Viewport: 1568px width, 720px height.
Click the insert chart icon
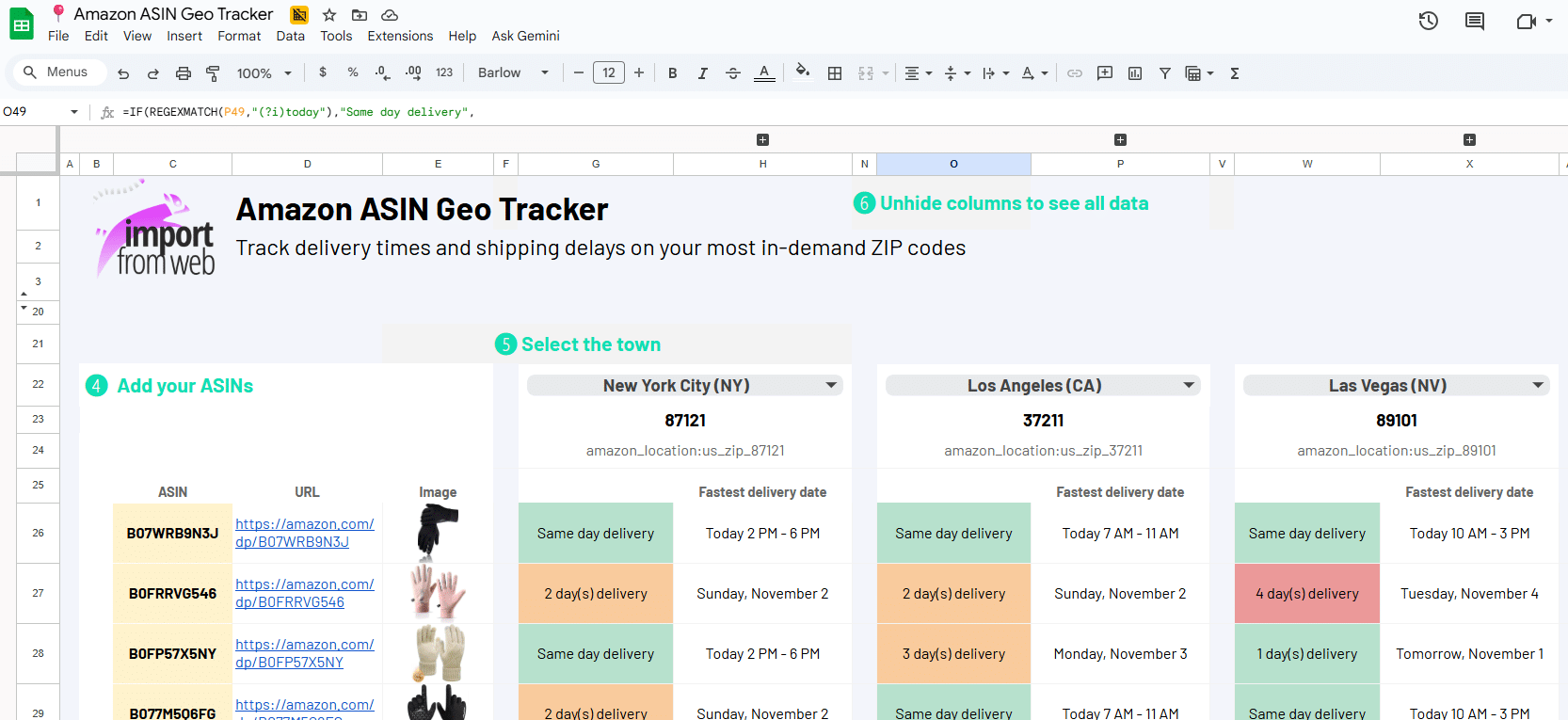pos(1135,73)
